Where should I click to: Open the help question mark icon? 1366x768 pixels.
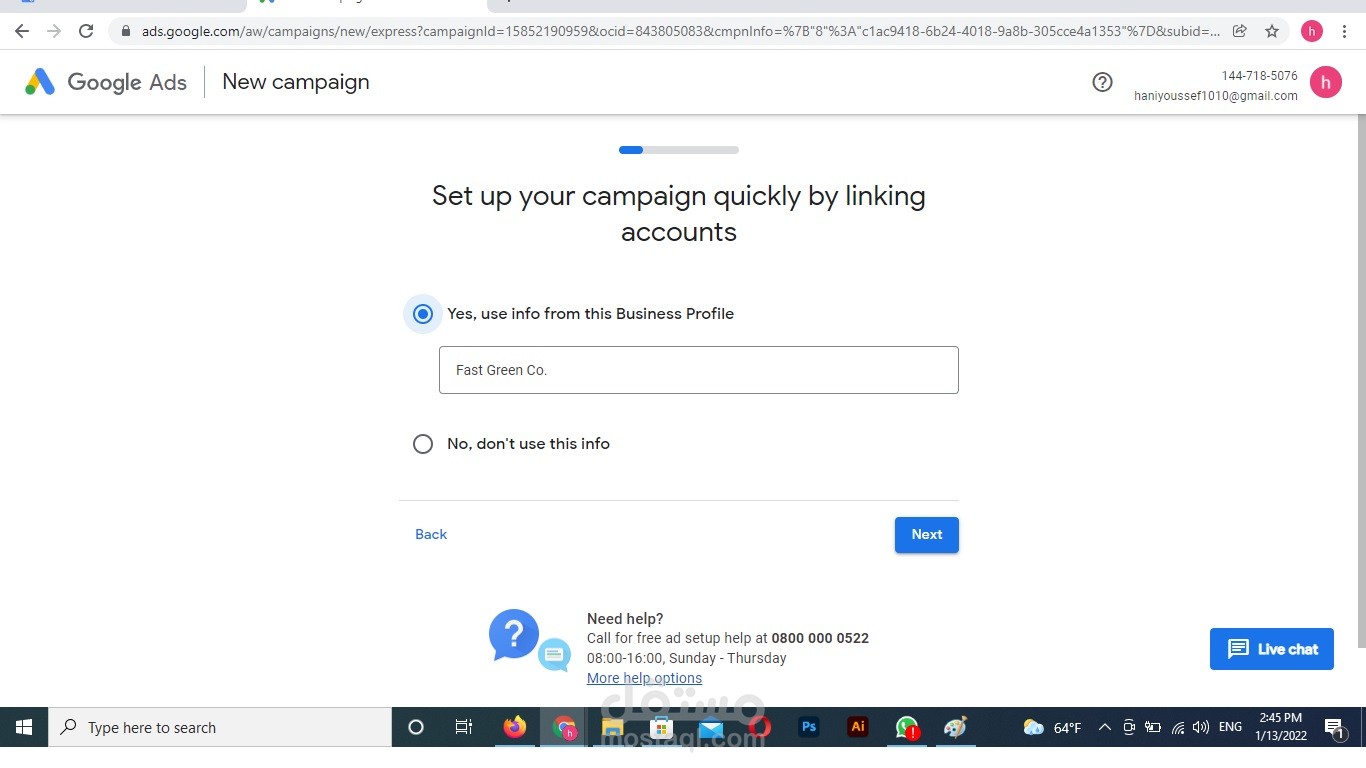click(1102, 82)
